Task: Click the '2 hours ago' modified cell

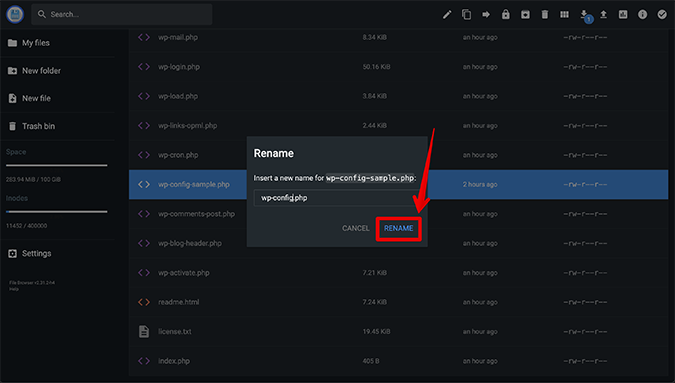Action: click(x=480, y=185)
